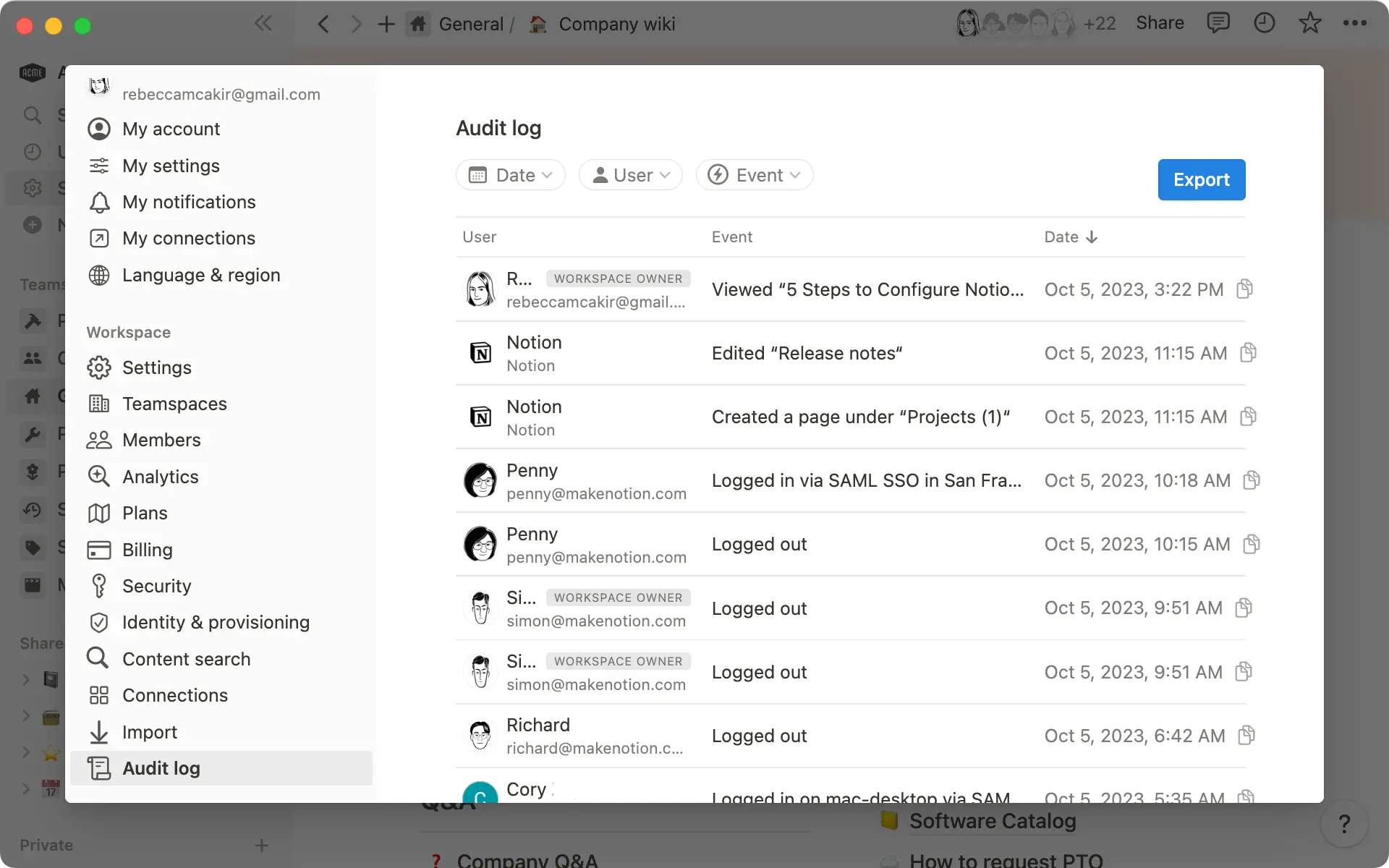The width and height of the screenshot is (1389, 868).
Task: Open the Event filter dropdown
Action: click(755, 174)
